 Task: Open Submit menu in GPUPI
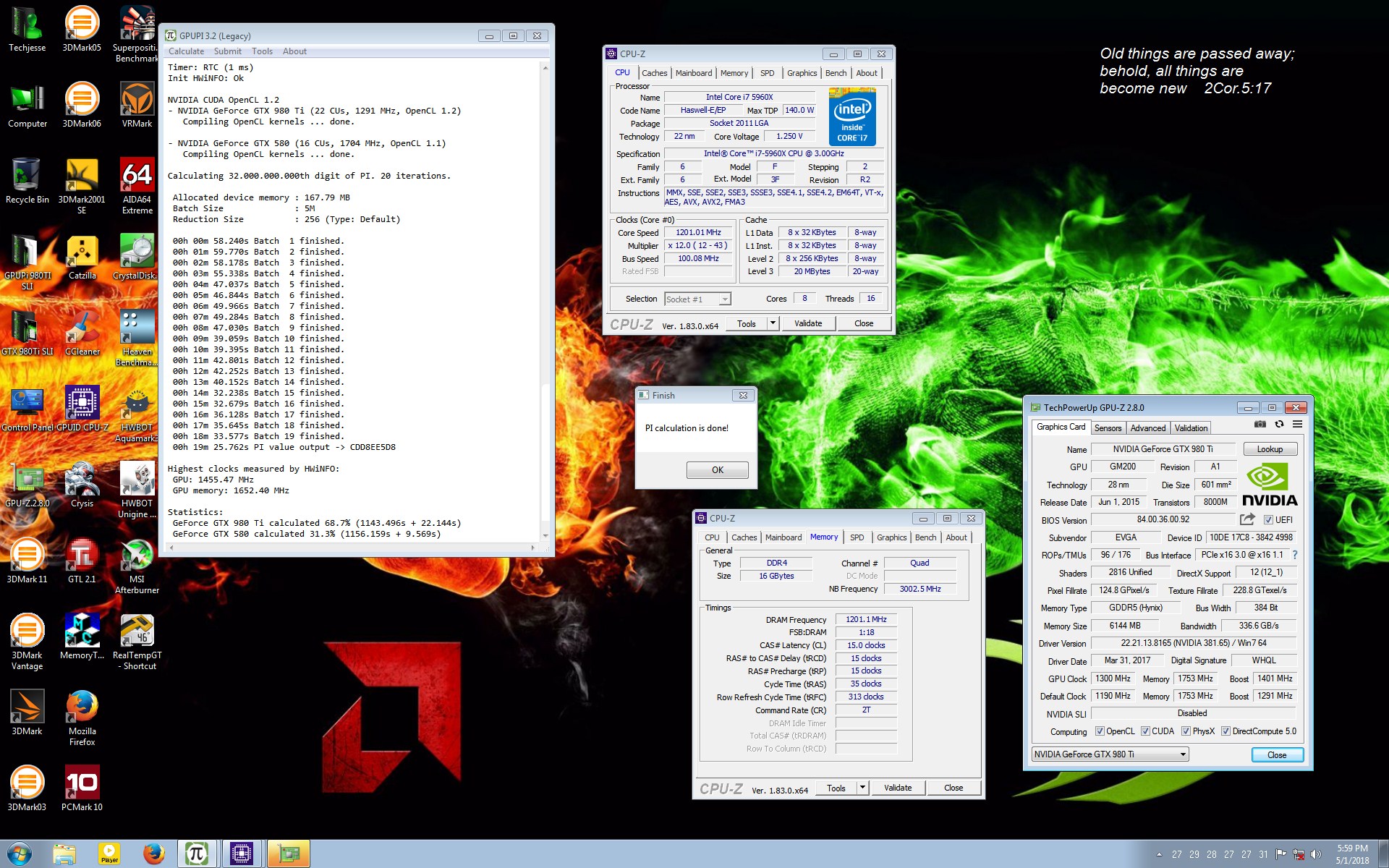coord(228,51)
